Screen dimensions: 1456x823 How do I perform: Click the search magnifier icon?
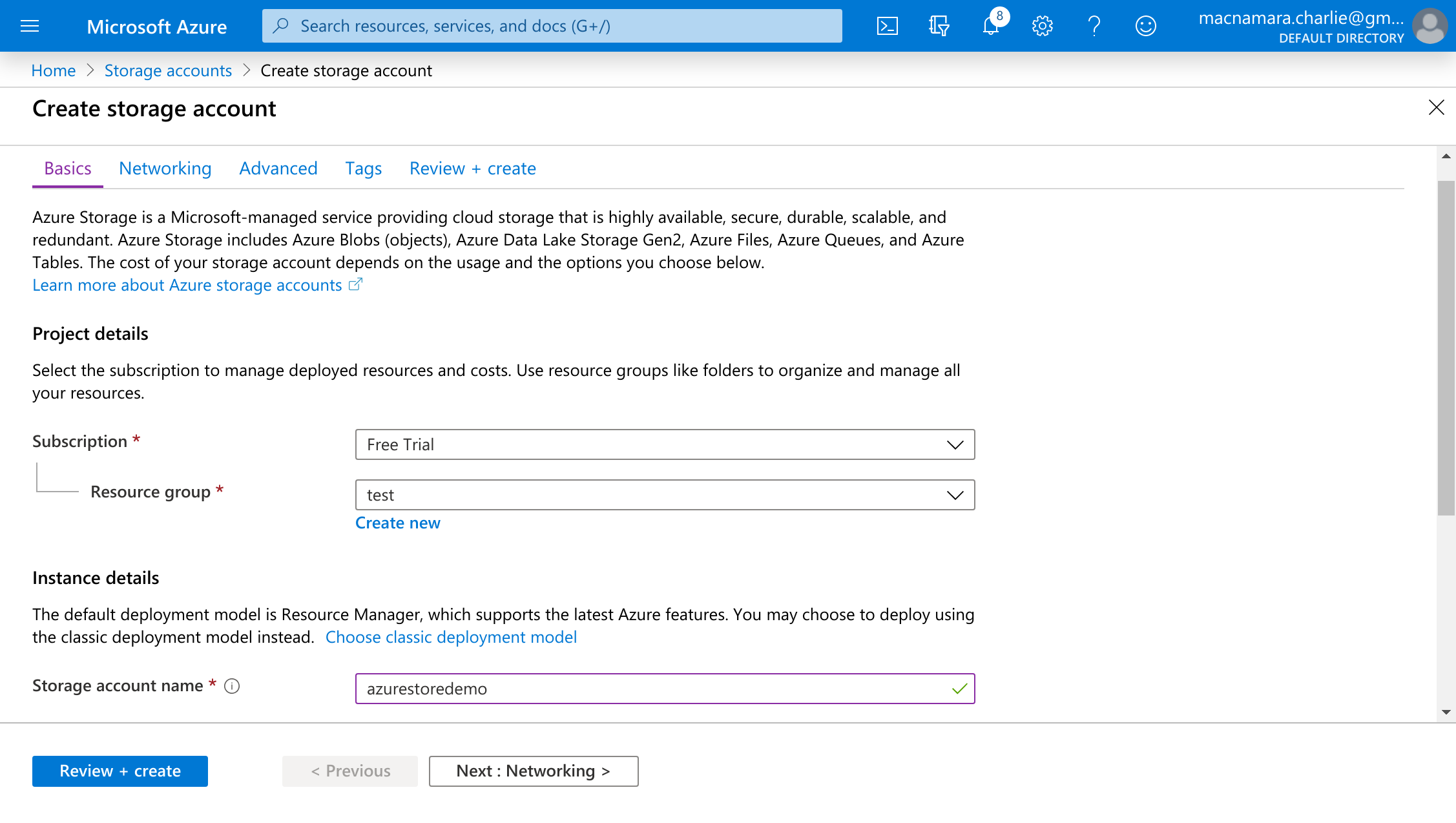280,26
